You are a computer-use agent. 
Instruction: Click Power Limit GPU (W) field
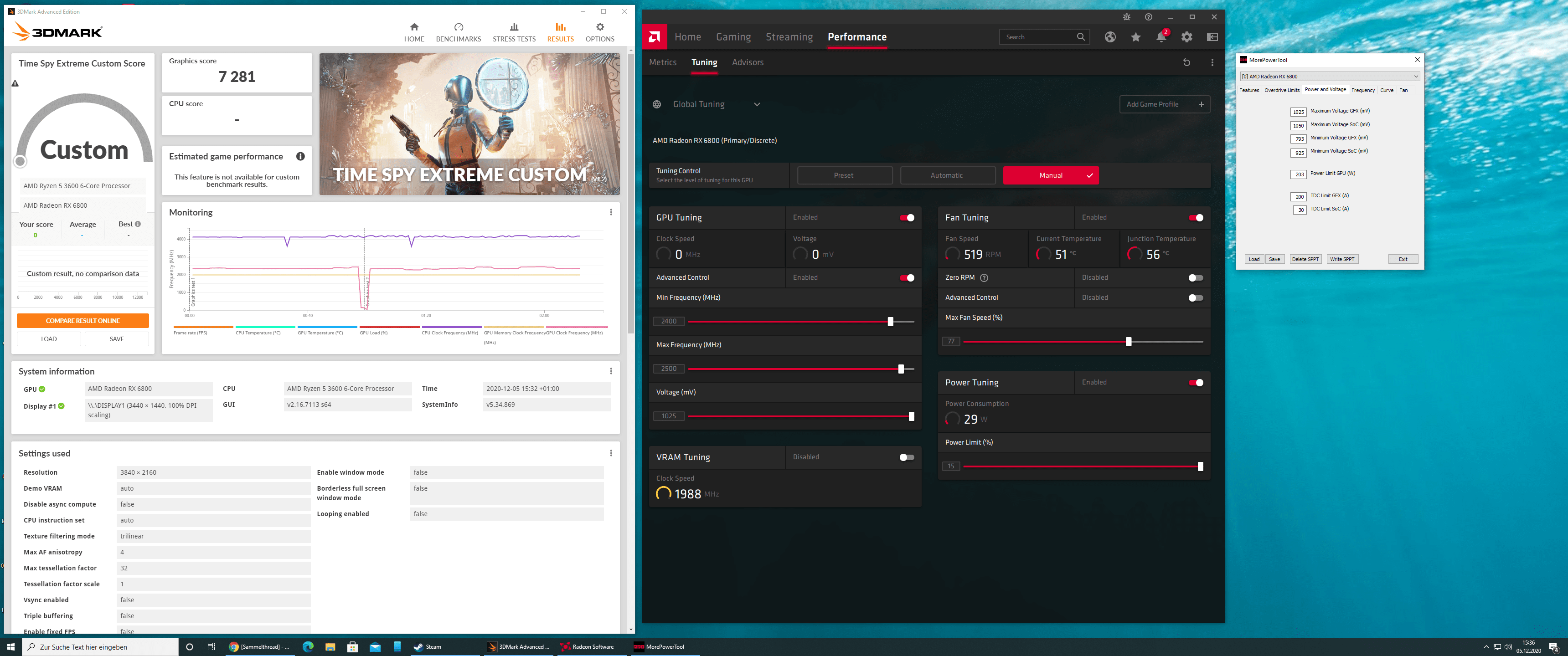(x=1298, y=174)
